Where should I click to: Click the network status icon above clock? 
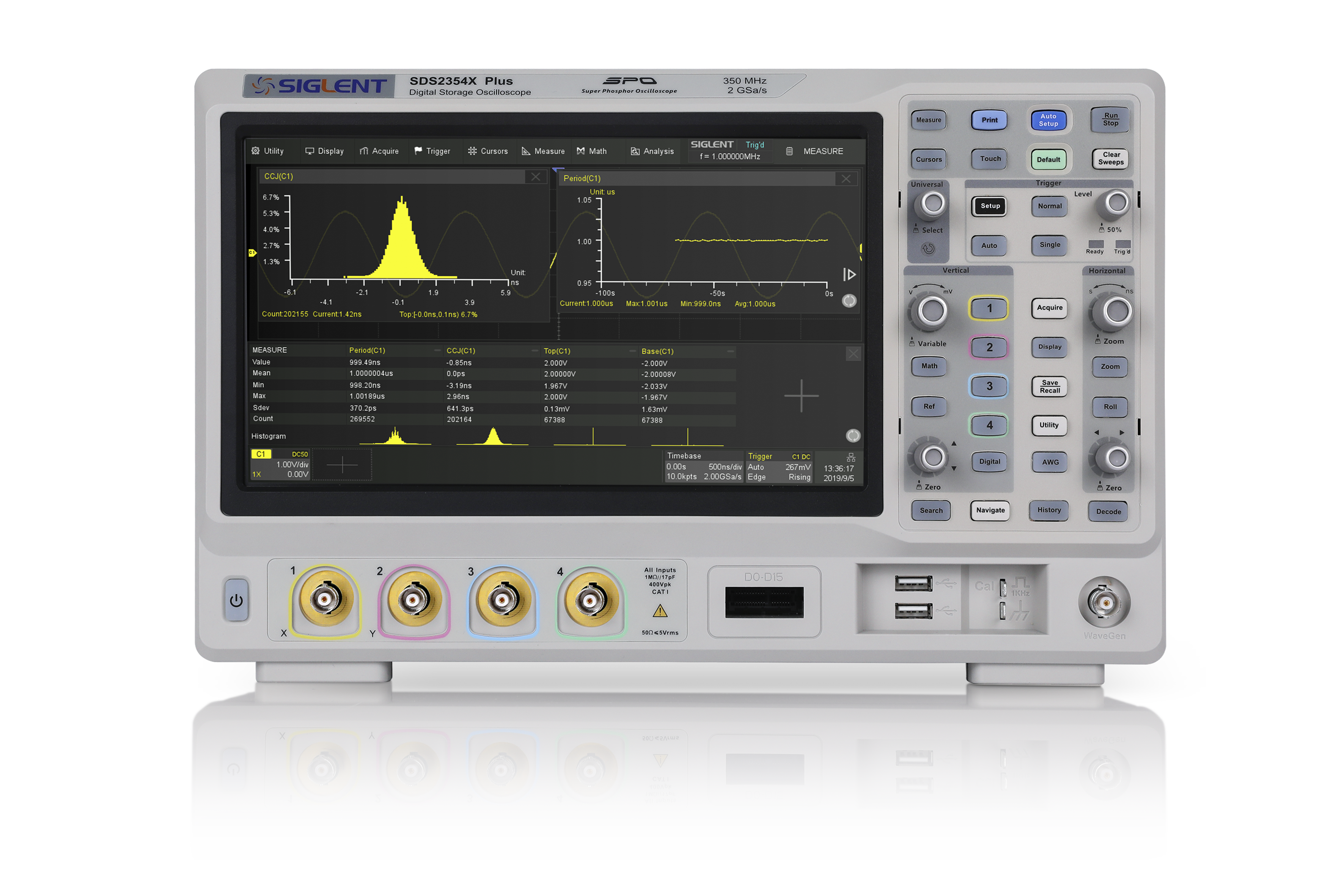(x=851, y=457)
